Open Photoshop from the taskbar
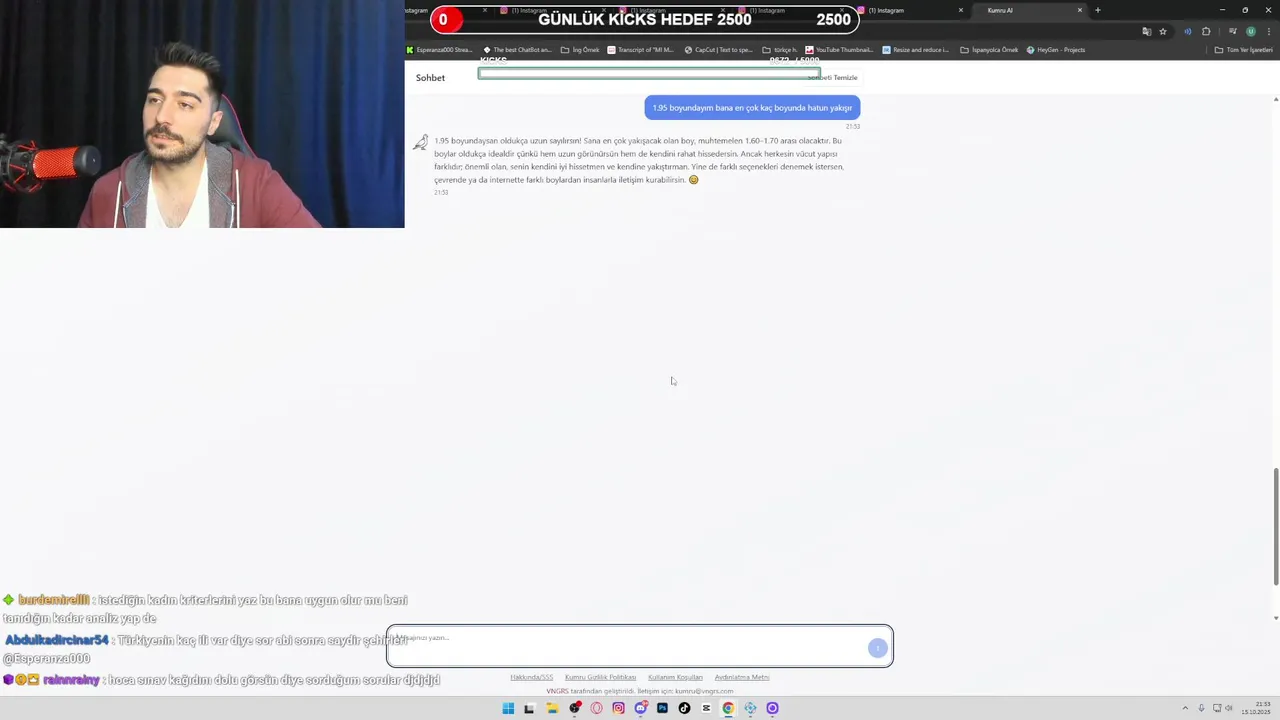Image resolution: width=1280 pixels, height=720 pixels. pyautogui.click(x=662, y=708)
